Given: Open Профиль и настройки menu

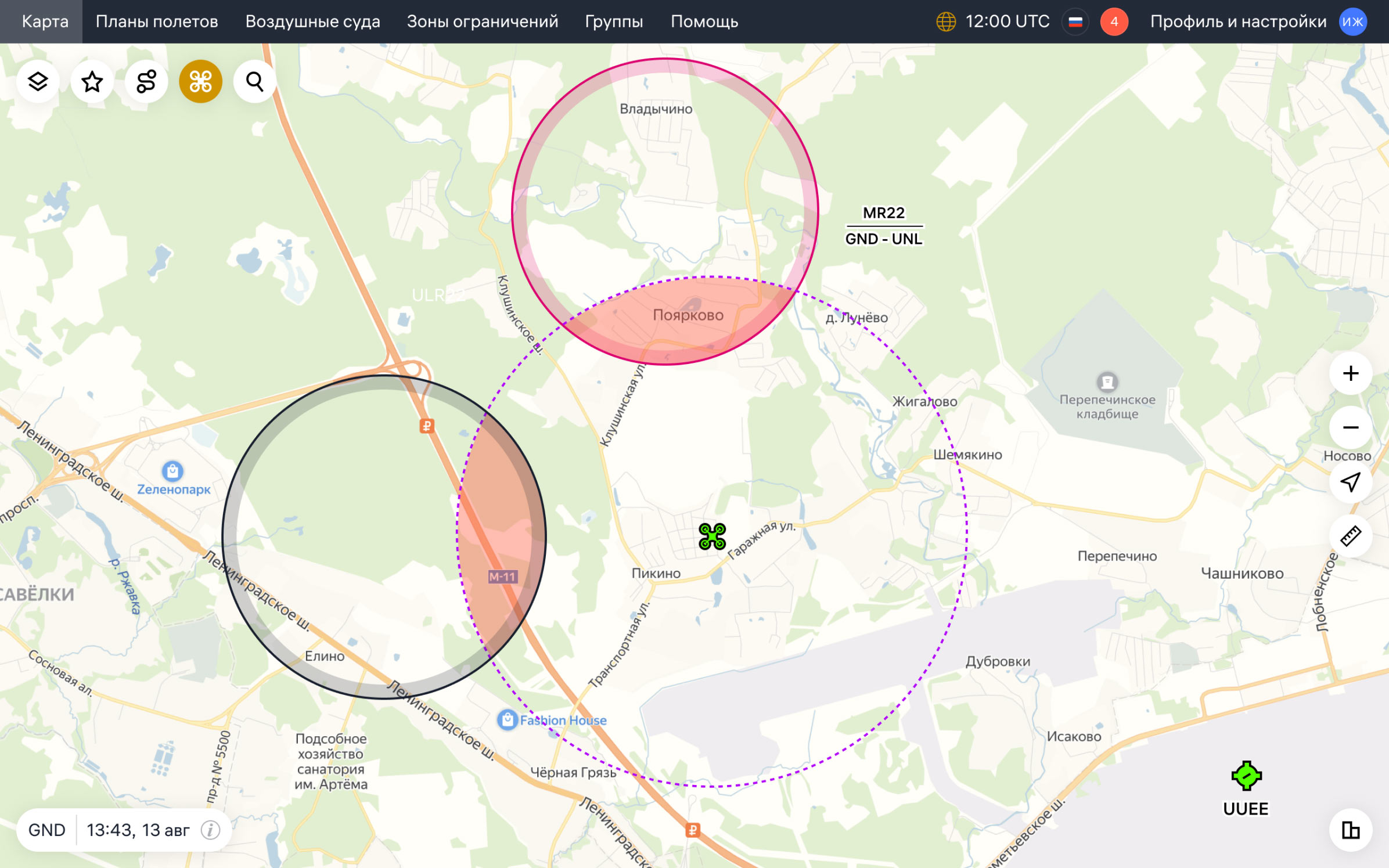Looking at the screenshot, I should (x=1238, y=21).
